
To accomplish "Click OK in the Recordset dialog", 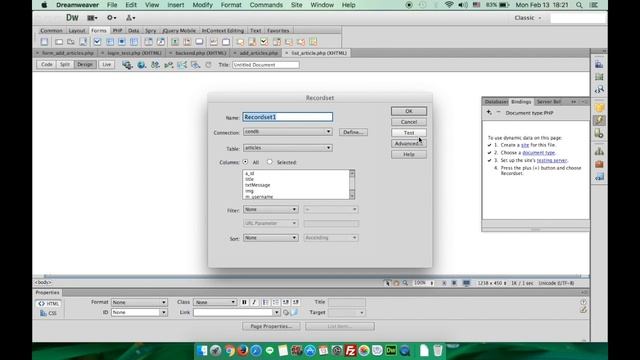I will tap(409, 111).
